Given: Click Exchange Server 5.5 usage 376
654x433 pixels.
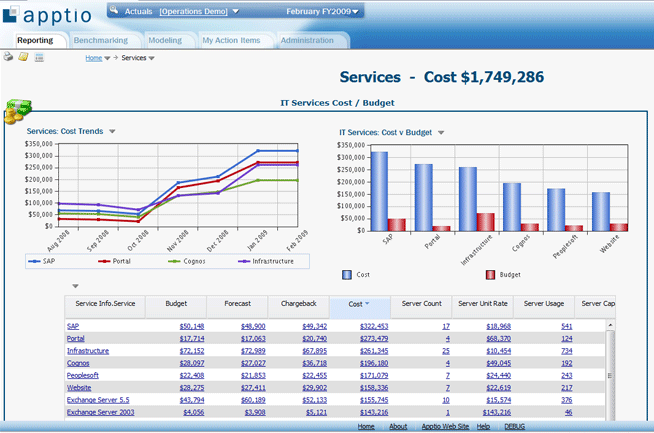Looking at the screenshot, I should click(567, 400).
